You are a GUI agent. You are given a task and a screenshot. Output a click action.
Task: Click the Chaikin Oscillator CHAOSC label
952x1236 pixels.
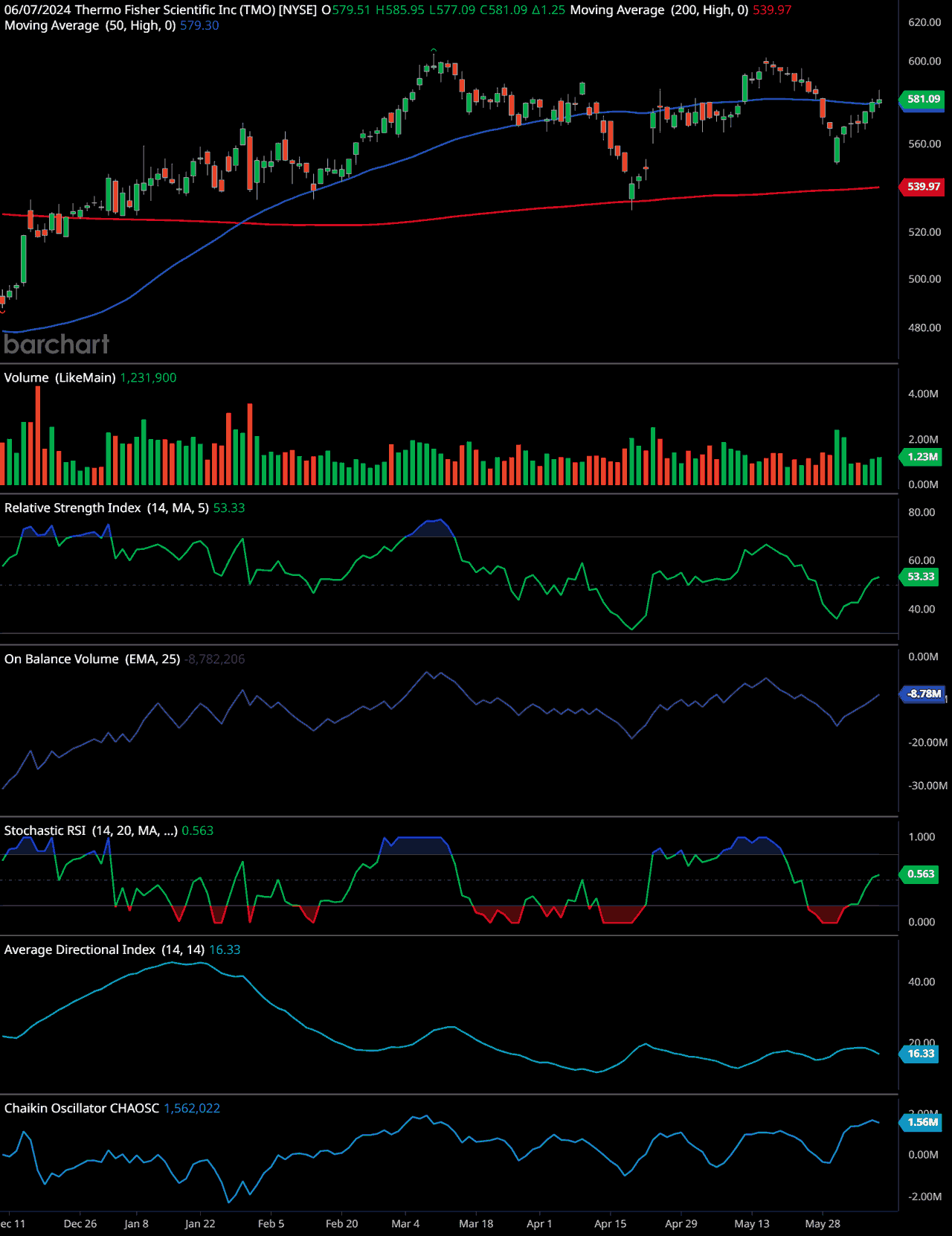[82, 1108]
